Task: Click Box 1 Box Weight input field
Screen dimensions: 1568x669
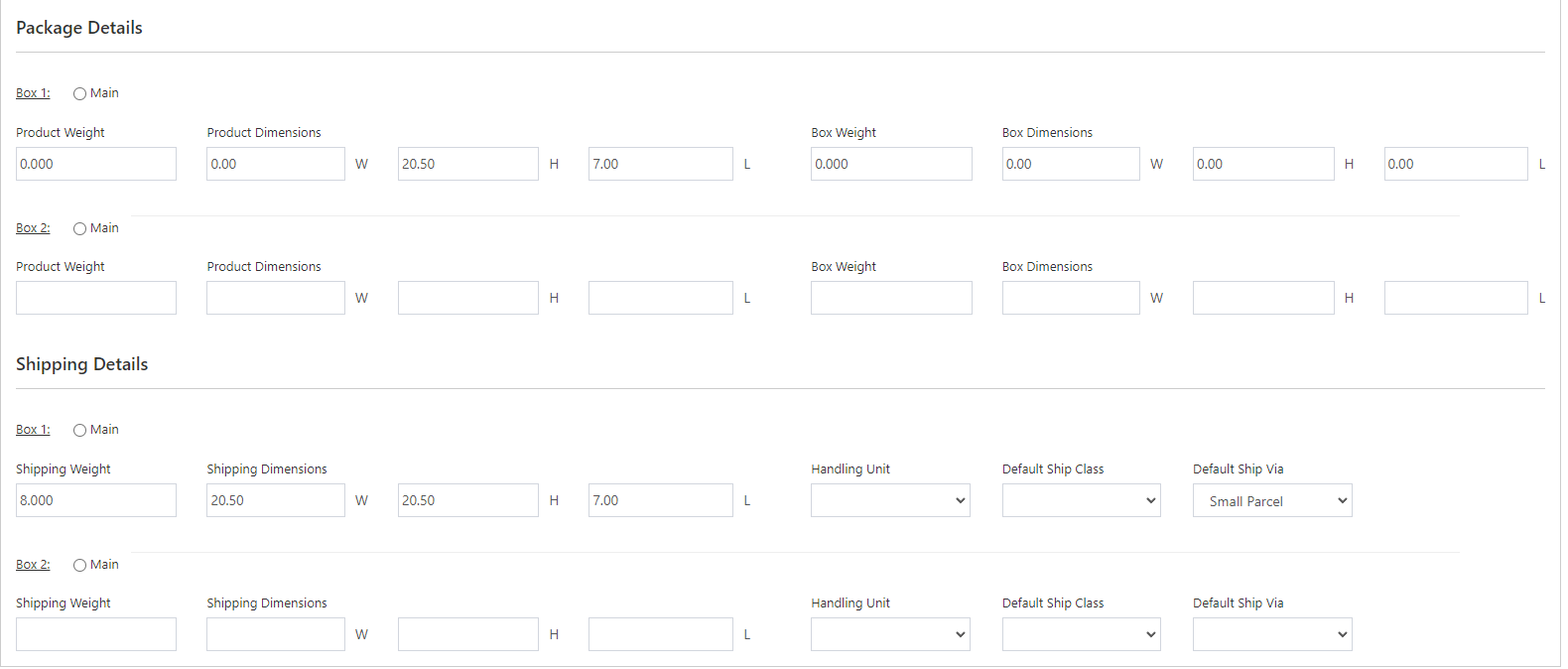Action: click(x=891, y=165)
